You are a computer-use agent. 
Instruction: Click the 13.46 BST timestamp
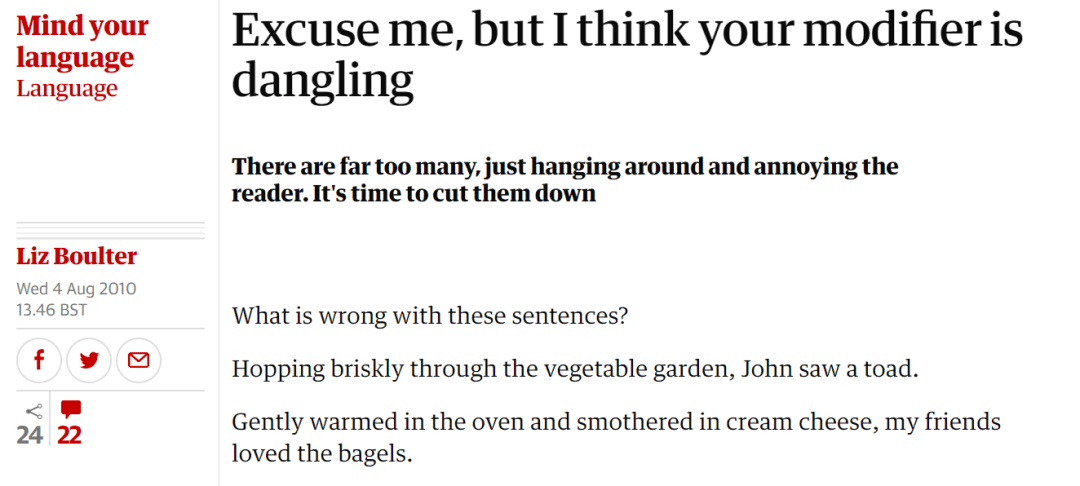pyautogui.click(x=52, y=310)
